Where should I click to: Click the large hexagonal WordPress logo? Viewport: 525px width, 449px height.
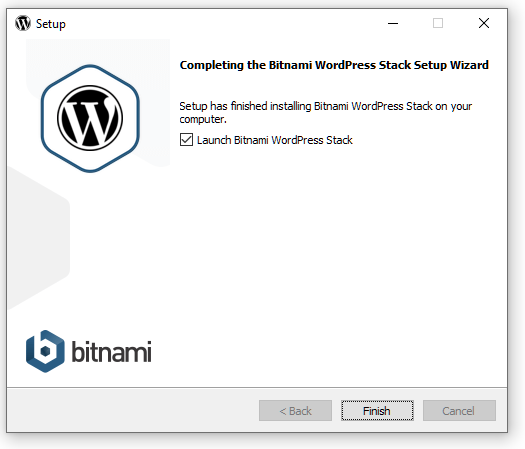click(90, 118)
